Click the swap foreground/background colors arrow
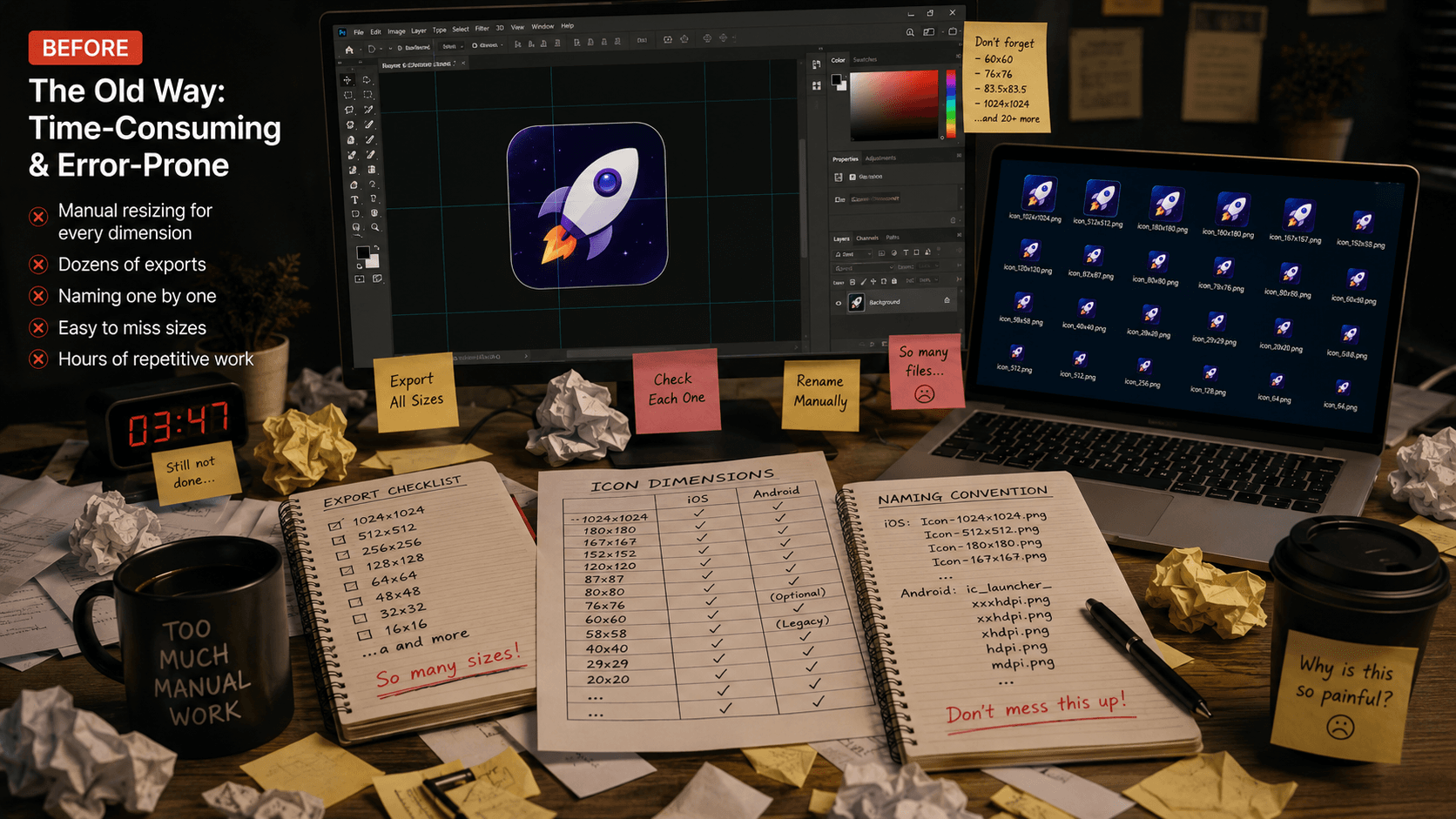Viewport: 1456px width, 819px height. click(376, 247)
